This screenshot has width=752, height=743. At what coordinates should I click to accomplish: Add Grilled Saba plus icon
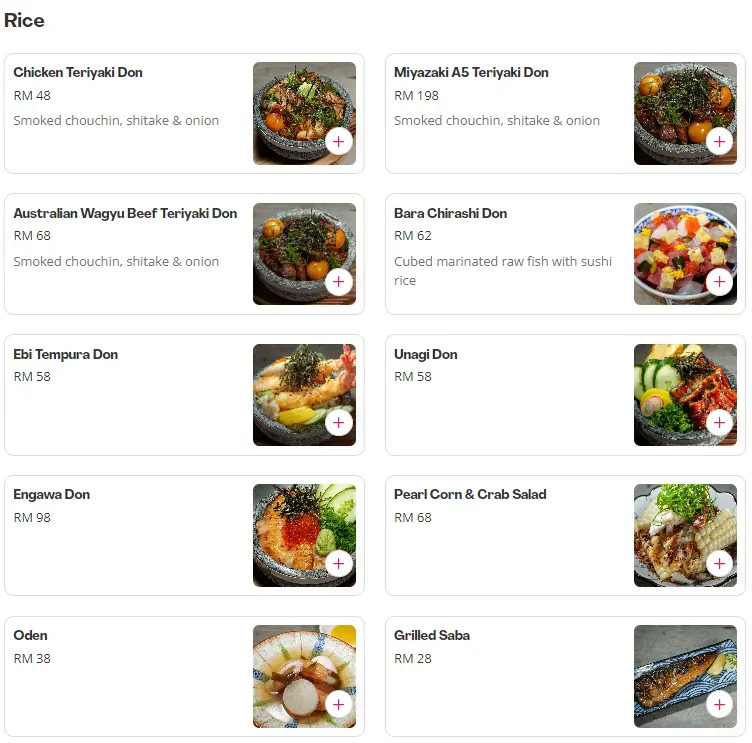(719, 705)
